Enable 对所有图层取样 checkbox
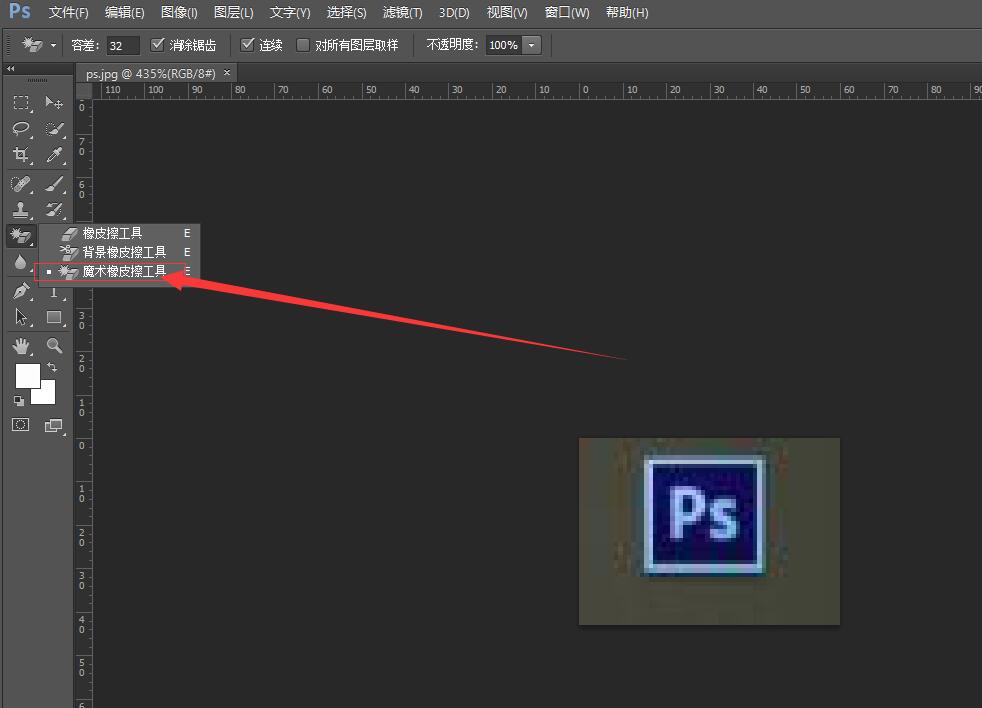This screenshot has width=982, height=708. [x=302, y=45]
